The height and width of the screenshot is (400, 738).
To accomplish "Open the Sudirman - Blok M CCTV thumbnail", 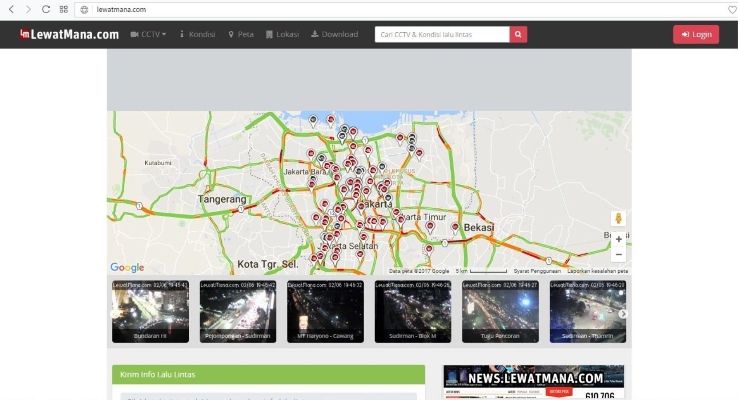I will point(413,312).
